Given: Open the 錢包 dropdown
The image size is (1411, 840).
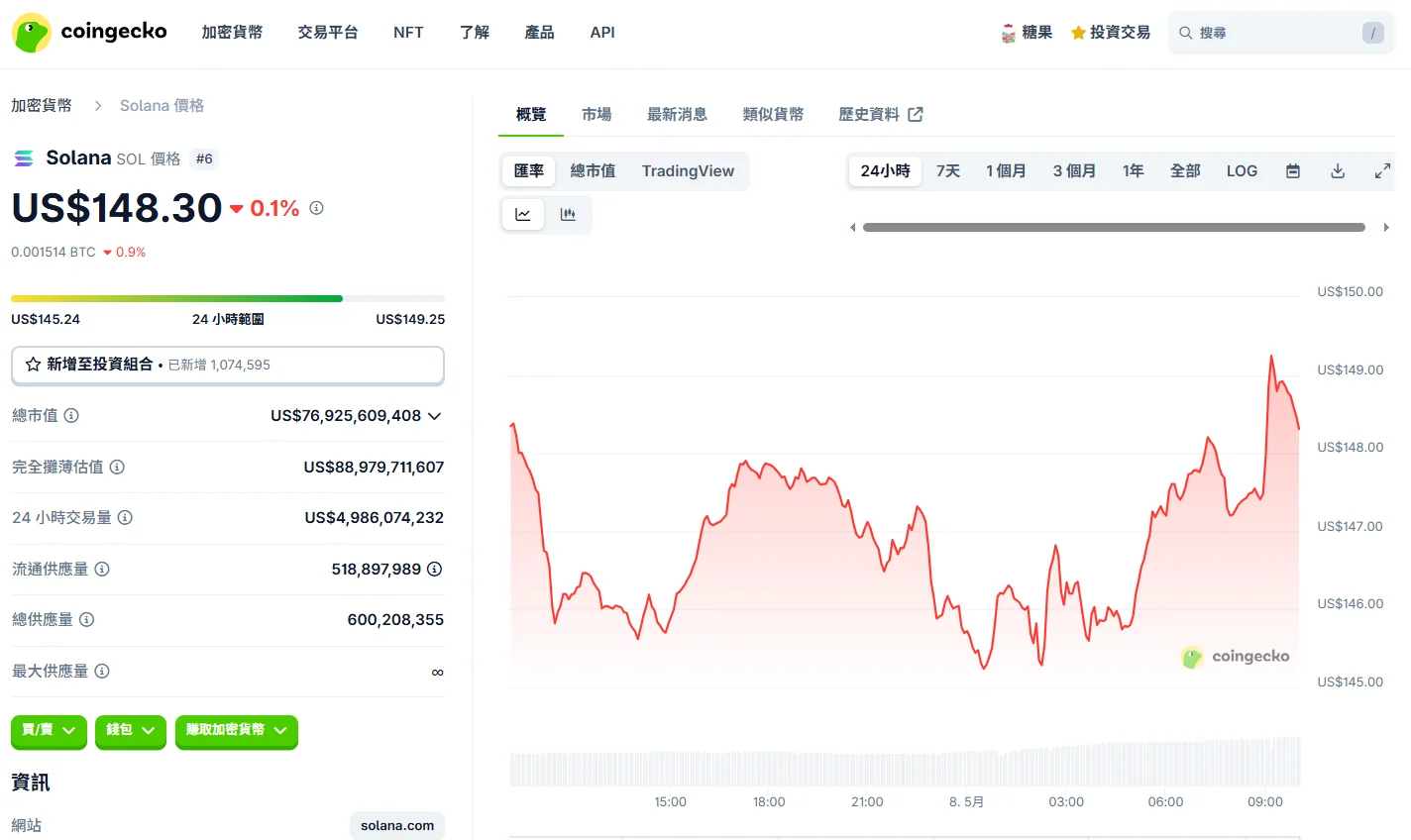Looking at the screenshot, I should (x=131, y=730).
